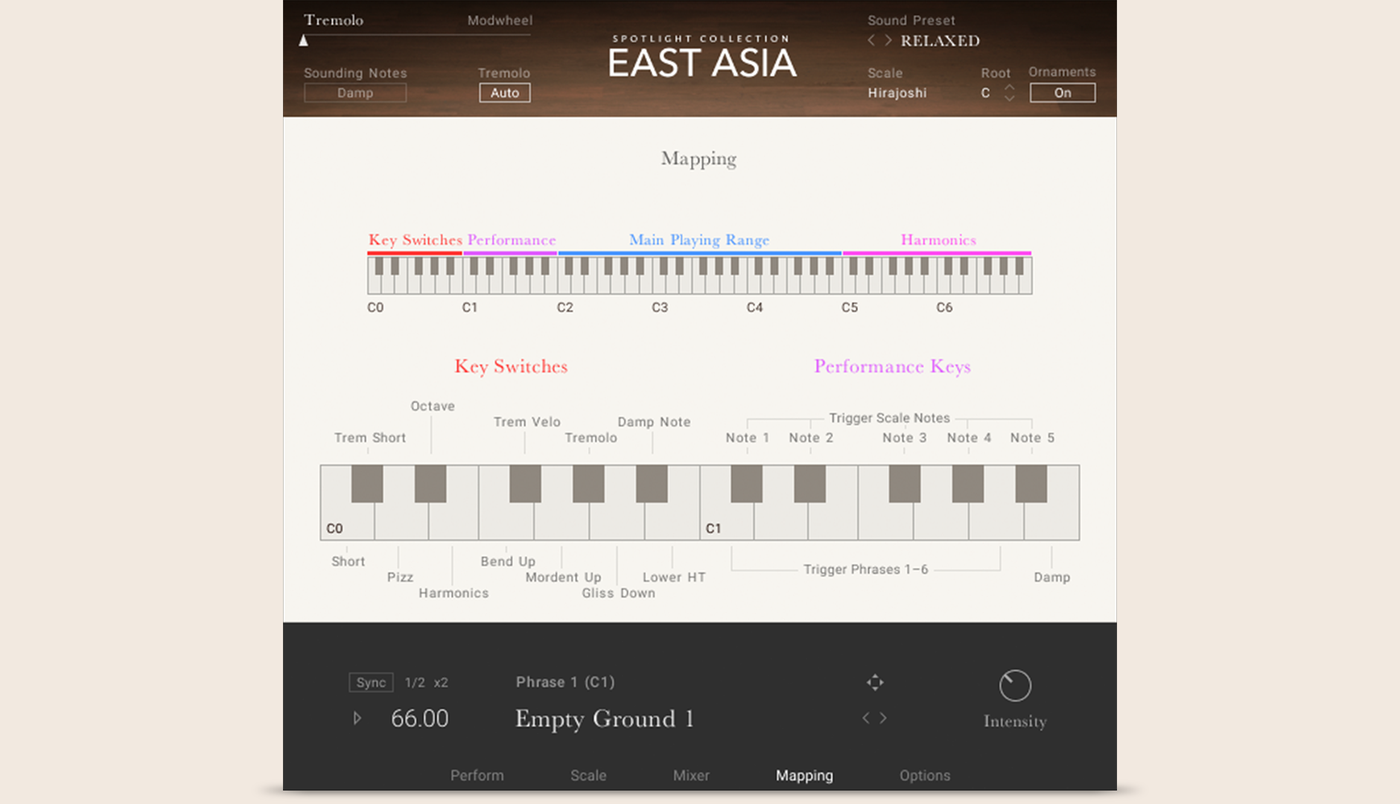The height and width of the screenshot is (804, 1400).
Task: Click the Trigger Scale Notes label
Action: click(x=889, y=418)
